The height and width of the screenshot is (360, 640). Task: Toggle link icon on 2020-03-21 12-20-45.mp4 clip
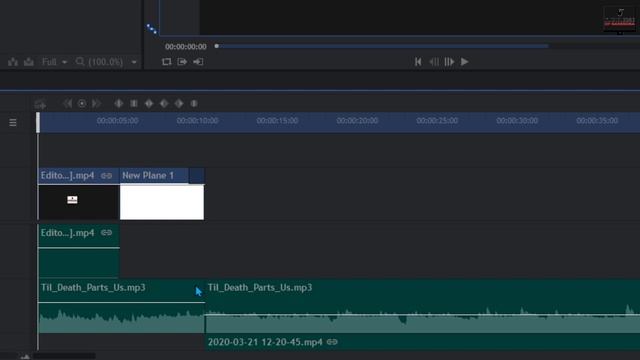click(332, 342)
